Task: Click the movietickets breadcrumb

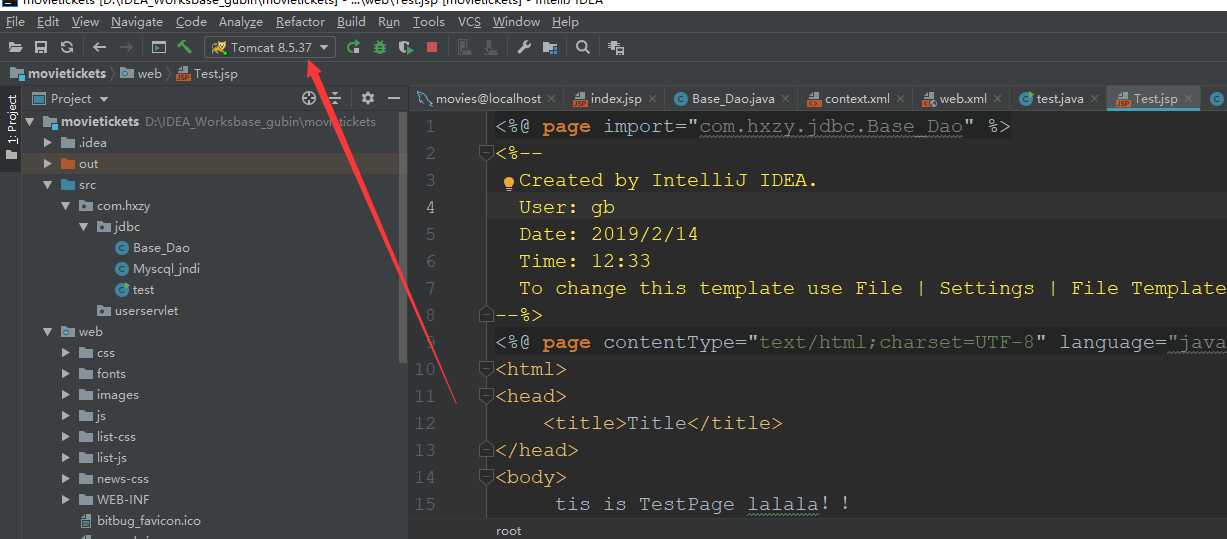Action: (58, 73)
